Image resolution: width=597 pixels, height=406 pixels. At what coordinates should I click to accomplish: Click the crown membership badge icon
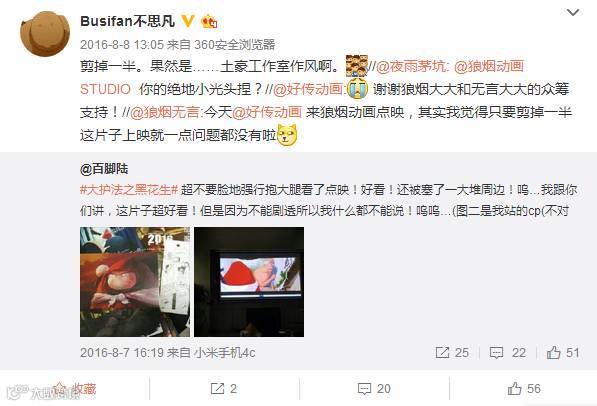[x=209, y=21]
